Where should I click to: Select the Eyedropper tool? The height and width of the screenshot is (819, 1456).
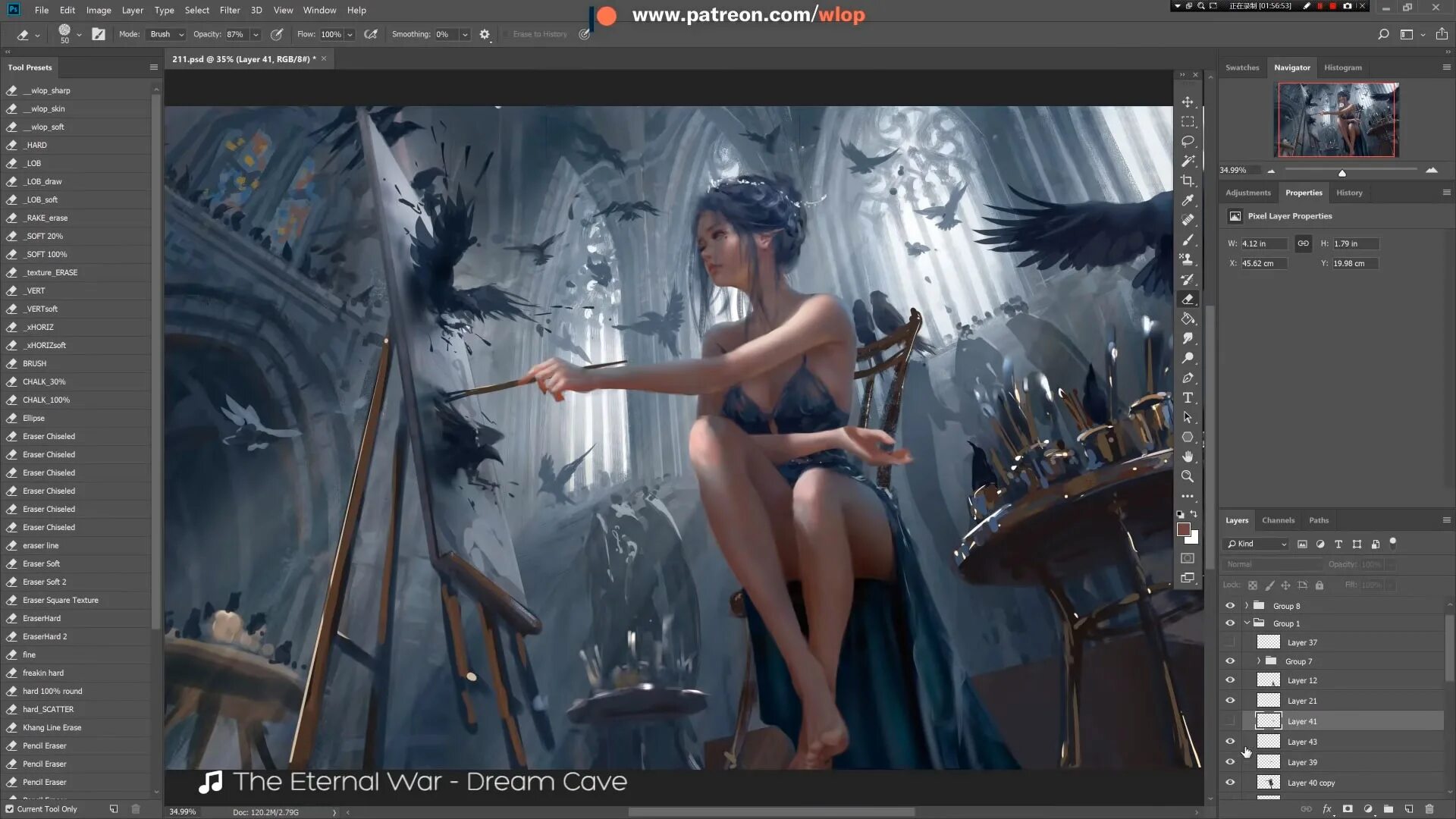coord(1188,200)
